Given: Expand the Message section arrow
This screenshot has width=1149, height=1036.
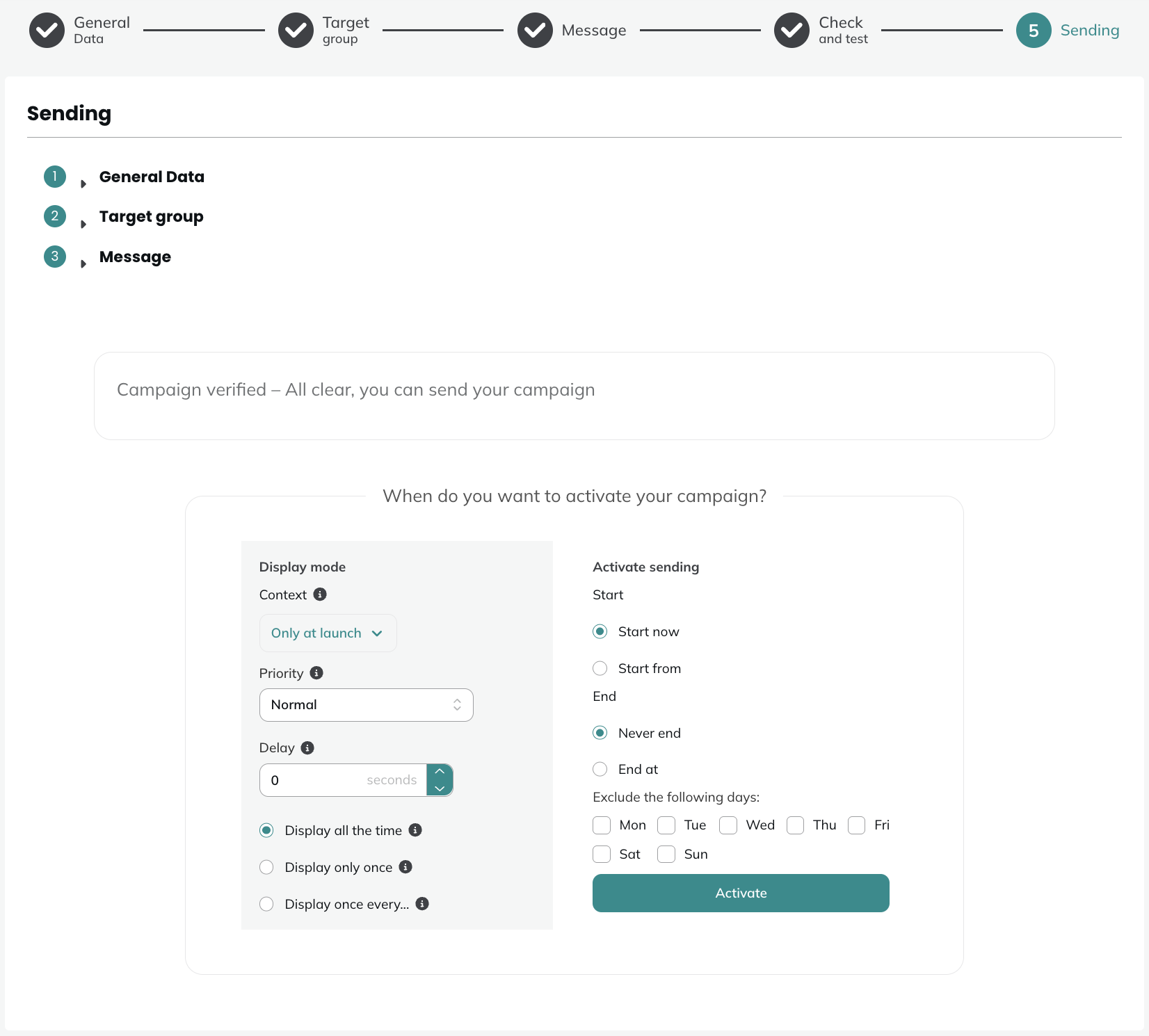Looking at the screenshot, I should point(83,264).
